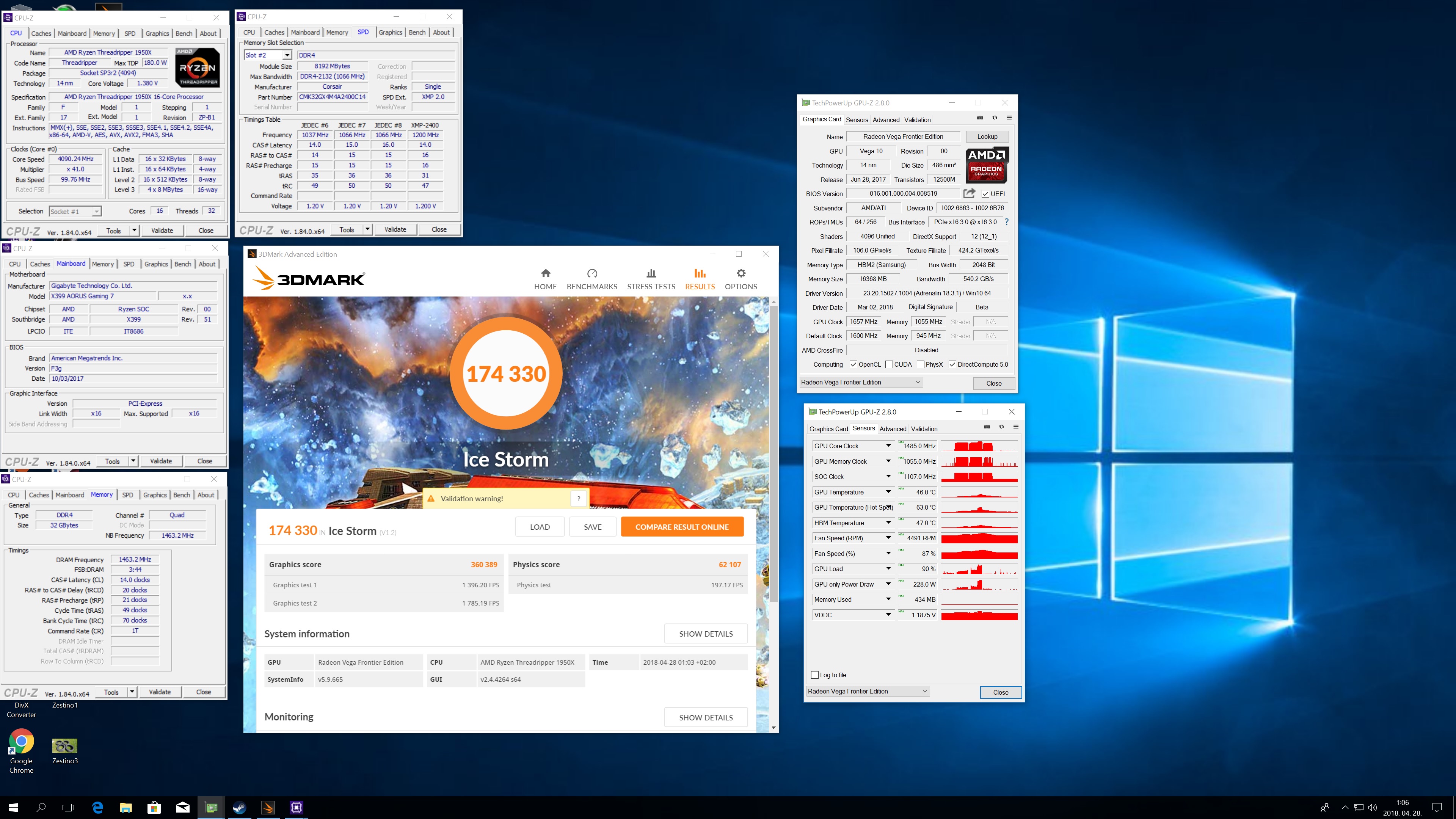1456x819 pixels.
Task: Click the GPU-Z screenshot camera icon in Graphics Card window
Action: (x=980, y=118)
